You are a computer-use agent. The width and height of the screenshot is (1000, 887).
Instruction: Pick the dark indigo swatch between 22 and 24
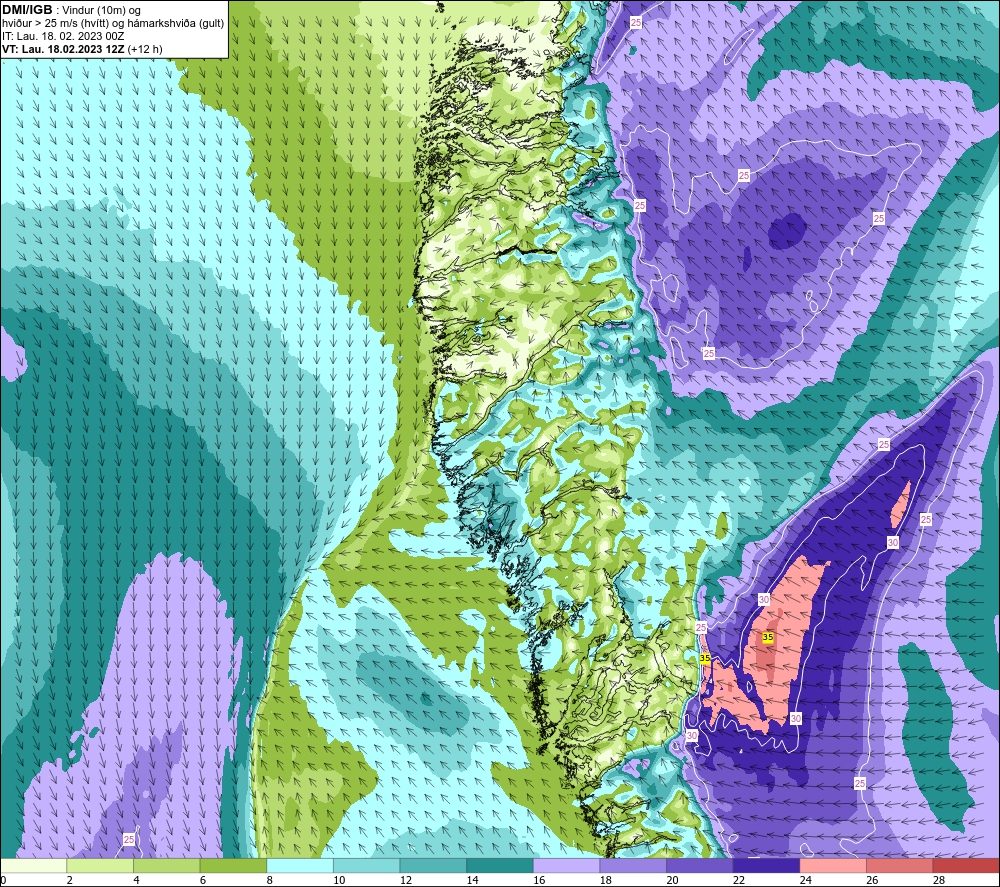tap(766, 865)
